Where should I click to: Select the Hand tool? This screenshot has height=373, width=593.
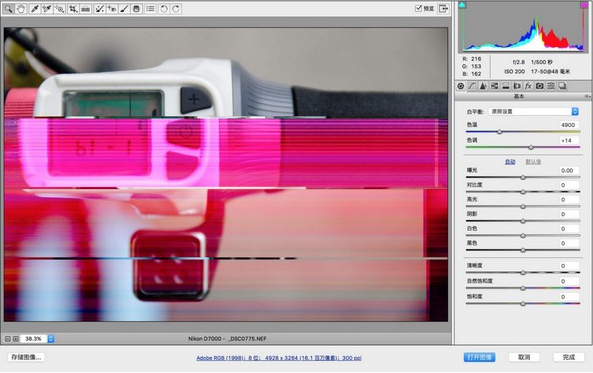[x=20, y=9]
